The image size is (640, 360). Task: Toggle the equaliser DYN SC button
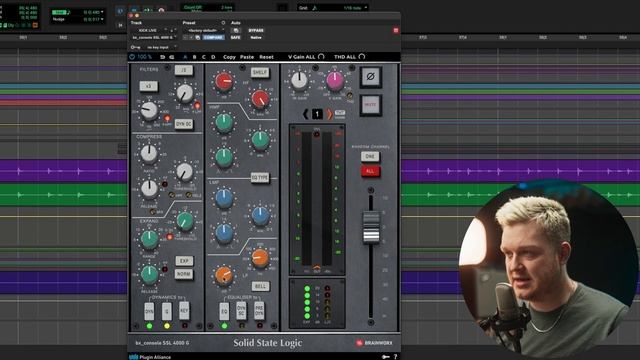coord(241,311)
